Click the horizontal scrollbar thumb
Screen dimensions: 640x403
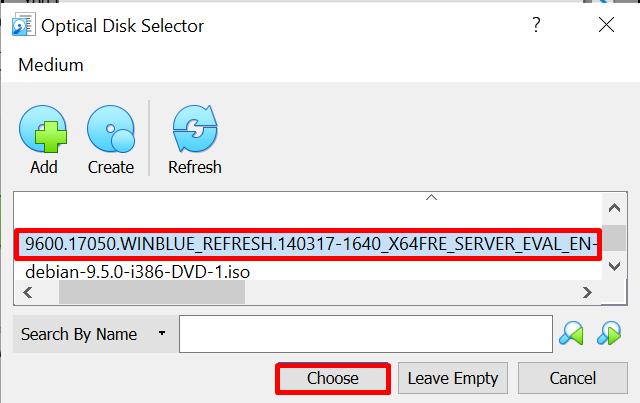[150, 292]
